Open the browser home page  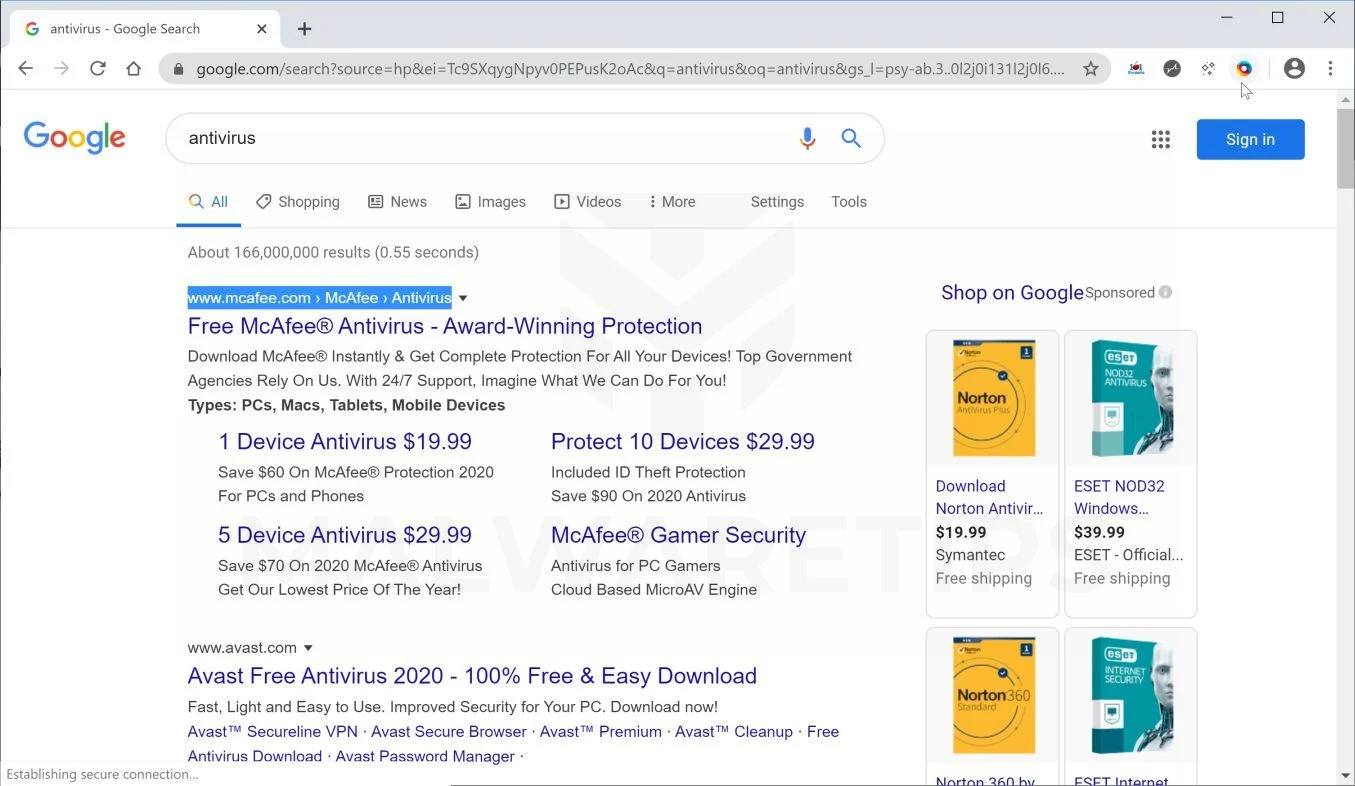coord(134,68)
